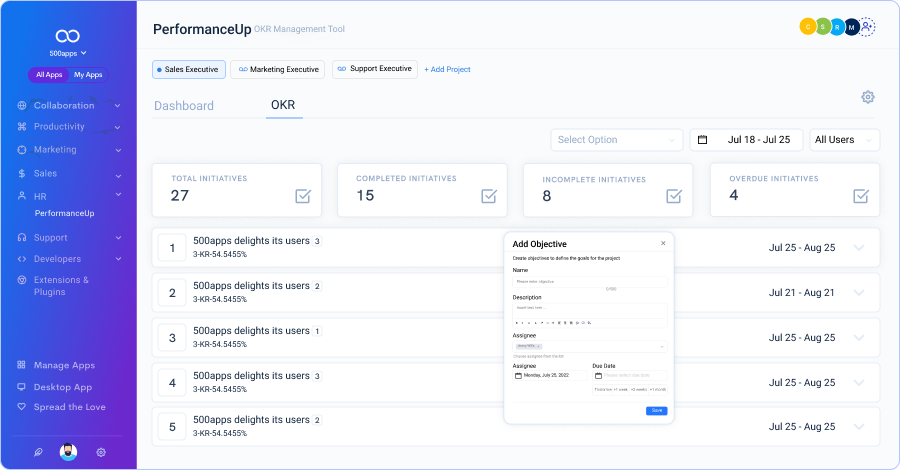The height and width of the screenshot is (470, 900).
Task: Expand objective row 1 chevron
Action: pyautogui.click(x=858, y=247)
